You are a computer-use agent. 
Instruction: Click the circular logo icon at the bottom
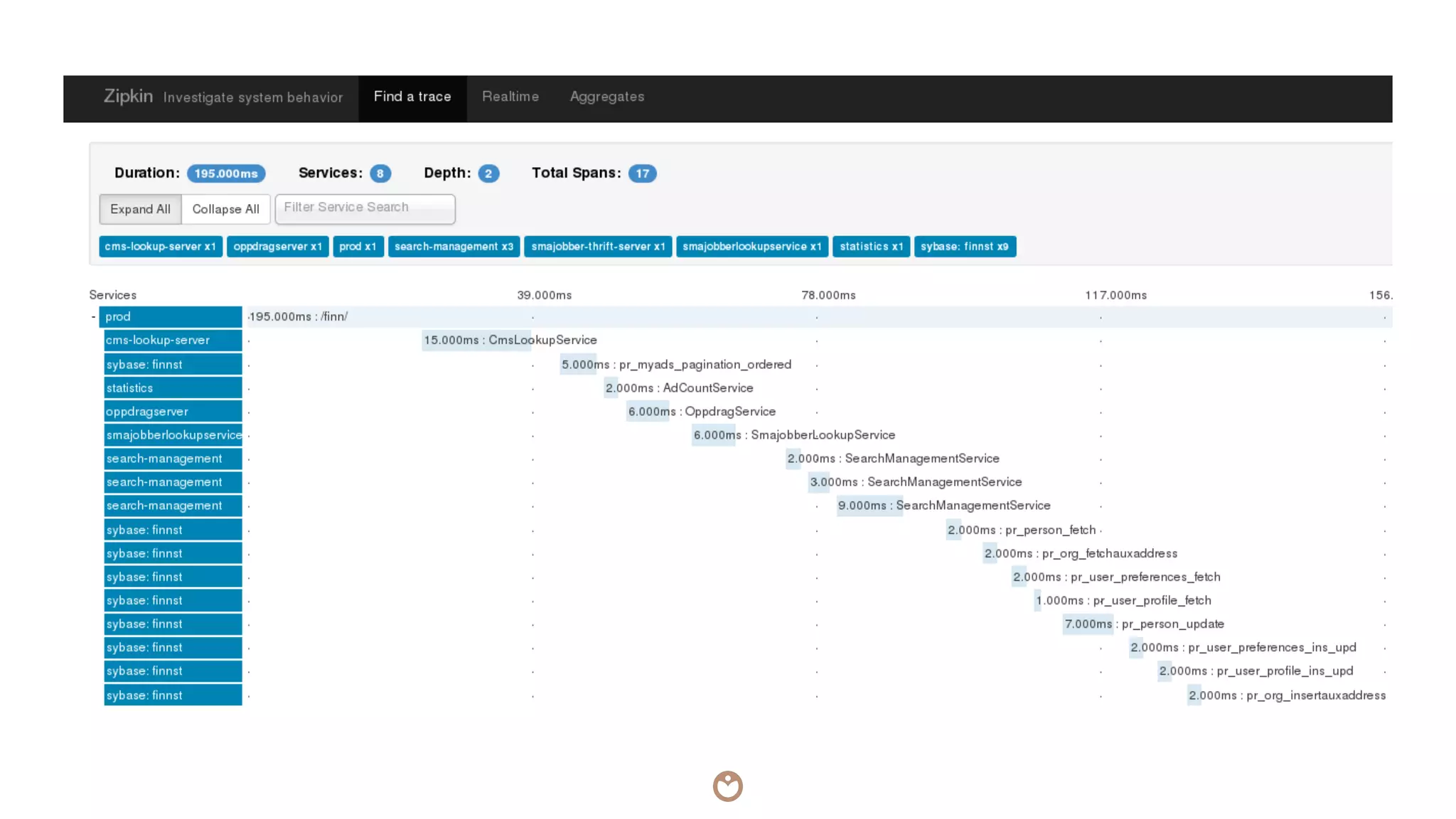pos(727,786)
